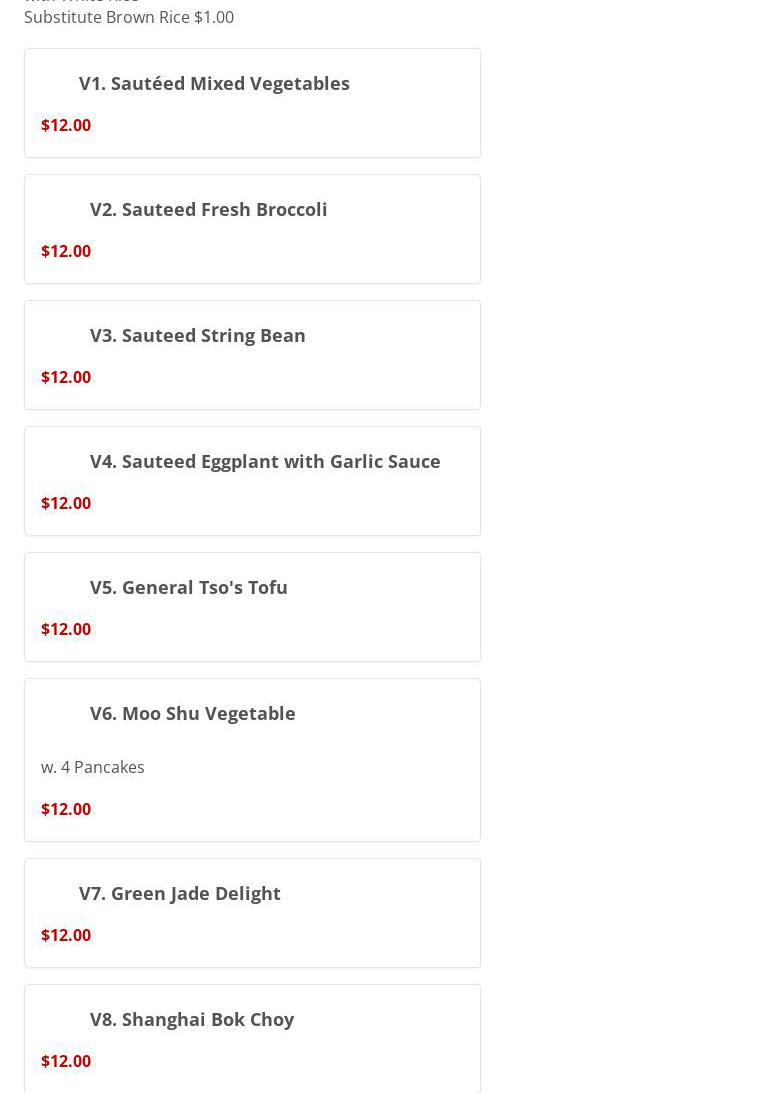
Task: Click the "w. 4 Pancakes" description
Action: (x=93, y=767)
